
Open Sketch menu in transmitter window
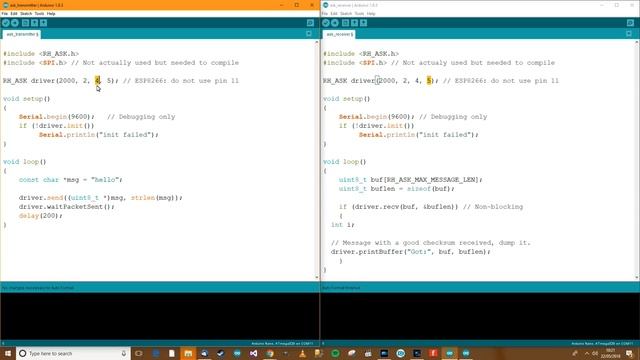26,13
